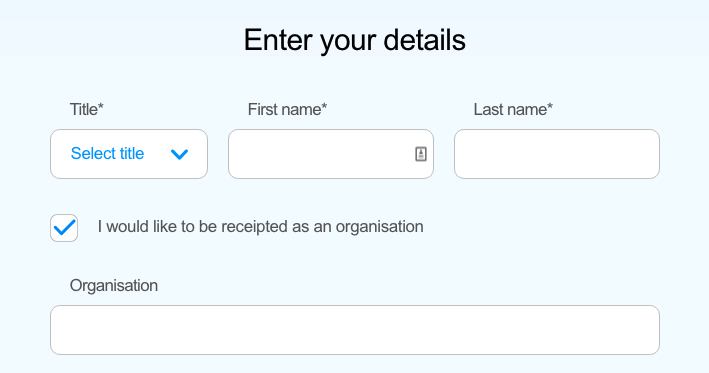Click the blue checkmark tick icon
Screen dimensions: 709x373
[64, 227]
